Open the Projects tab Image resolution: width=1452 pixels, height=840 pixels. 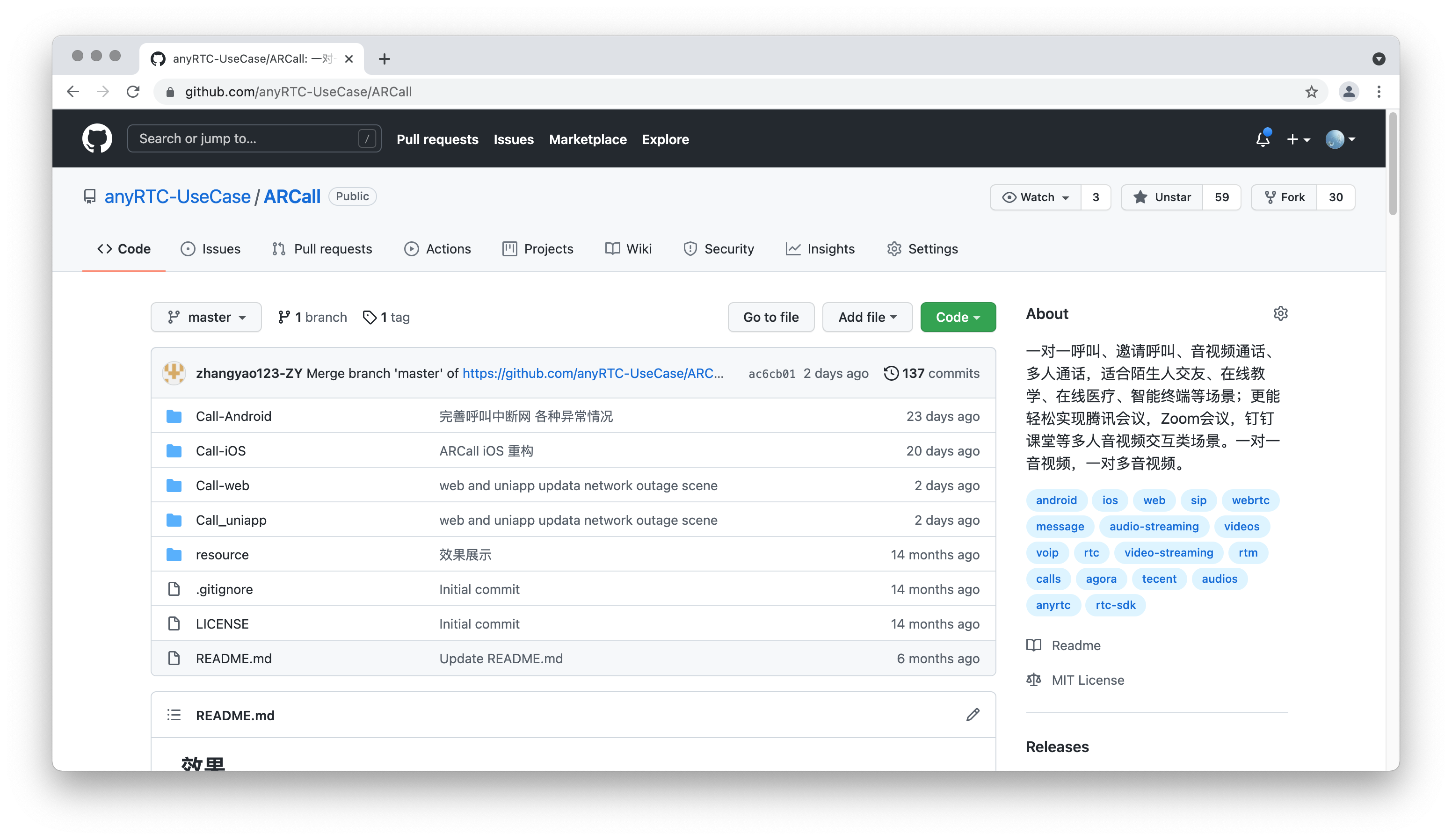(537, 249)
